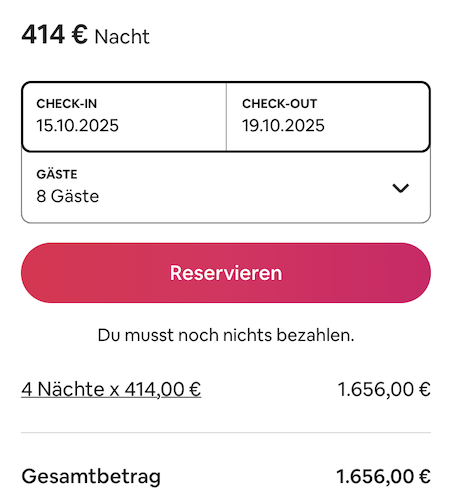Select the 19.10.2025 check-out date

coord(283,126)
